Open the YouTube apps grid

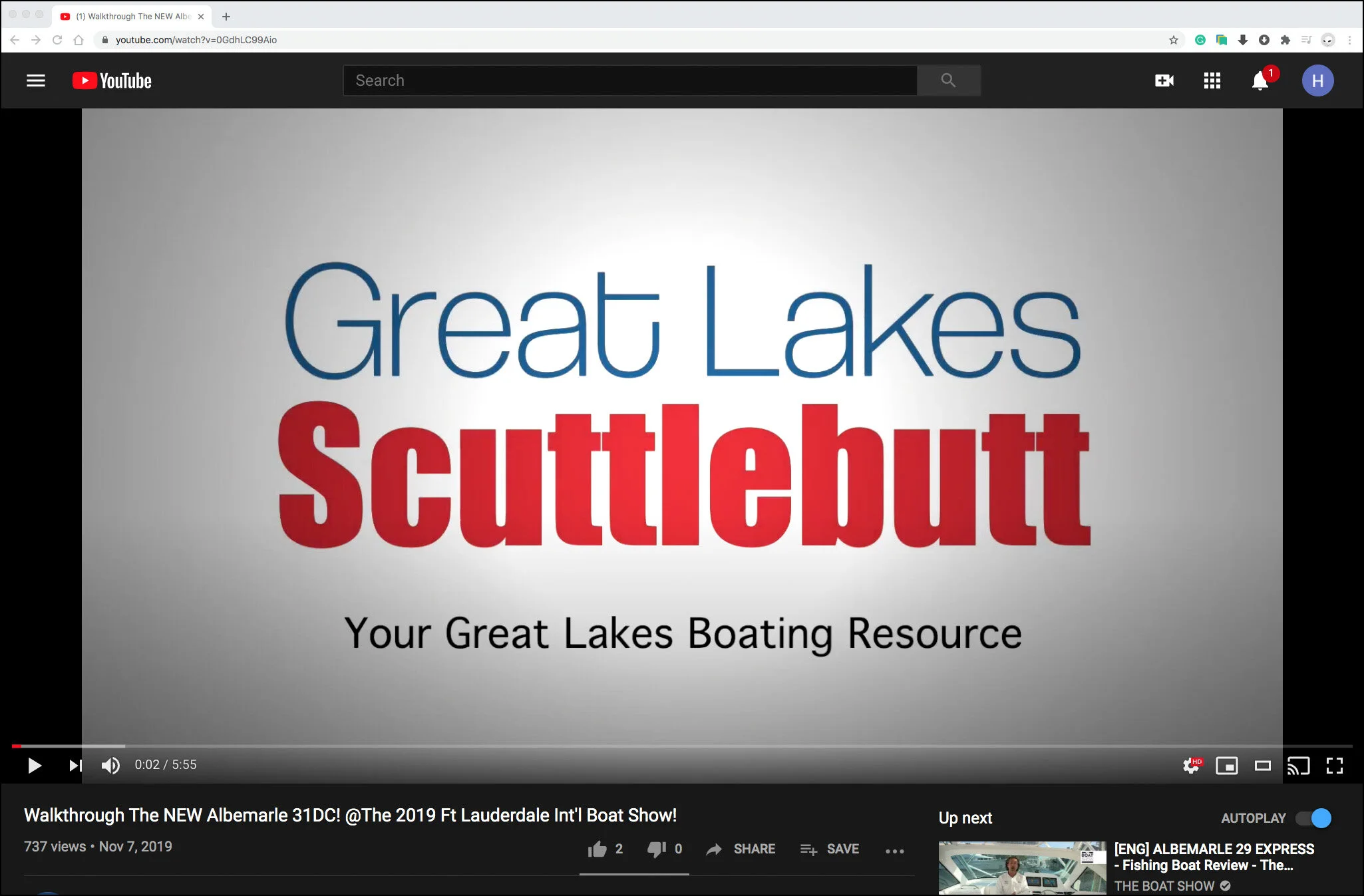click(x=1212, y=80)
